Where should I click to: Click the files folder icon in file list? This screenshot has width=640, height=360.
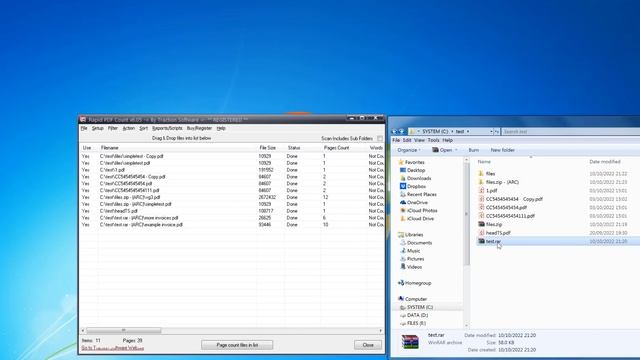click(481, 173)
